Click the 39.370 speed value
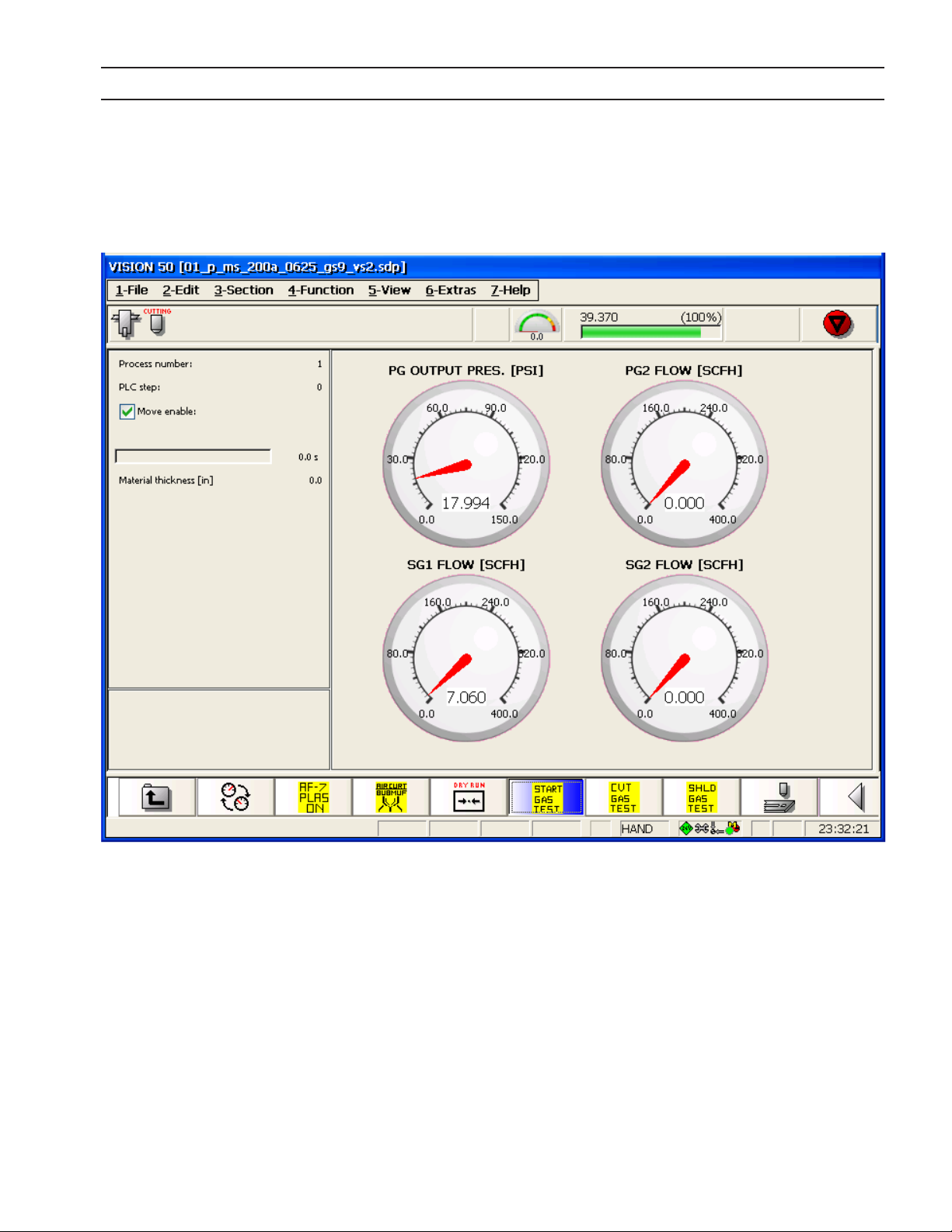The height and width of the screenshot is (1232, 952). pos(599,317)
